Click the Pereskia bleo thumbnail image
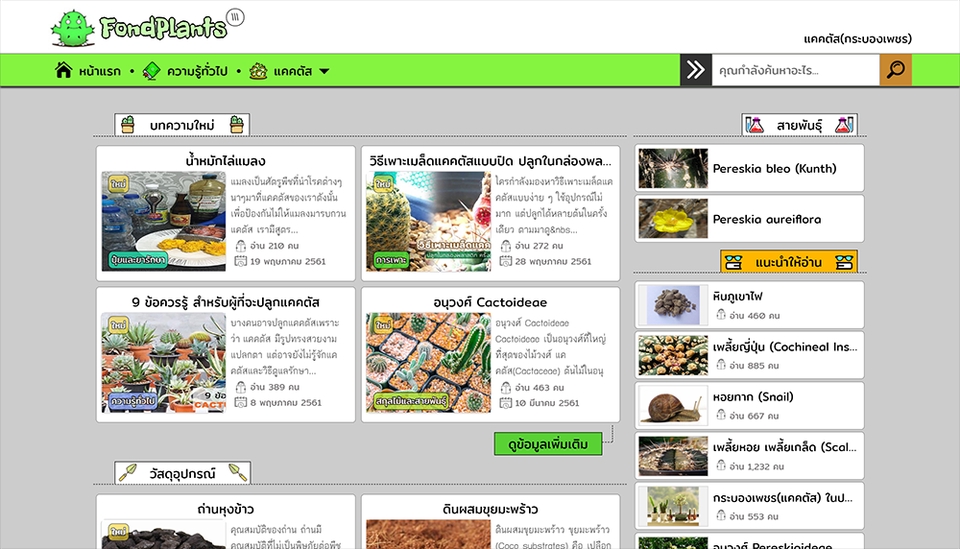Image resolution: width=960 pixels, height=549 pixels. point(673,168)
